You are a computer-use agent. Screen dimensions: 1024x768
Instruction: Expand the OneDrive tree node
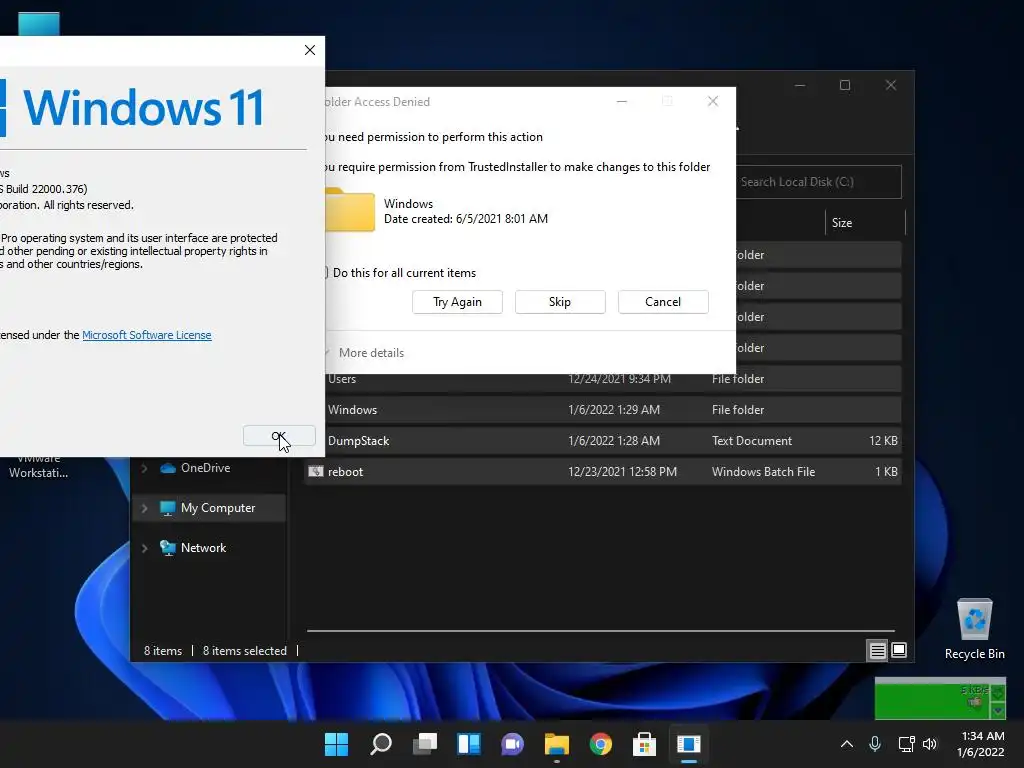click(x=145, y=468)
